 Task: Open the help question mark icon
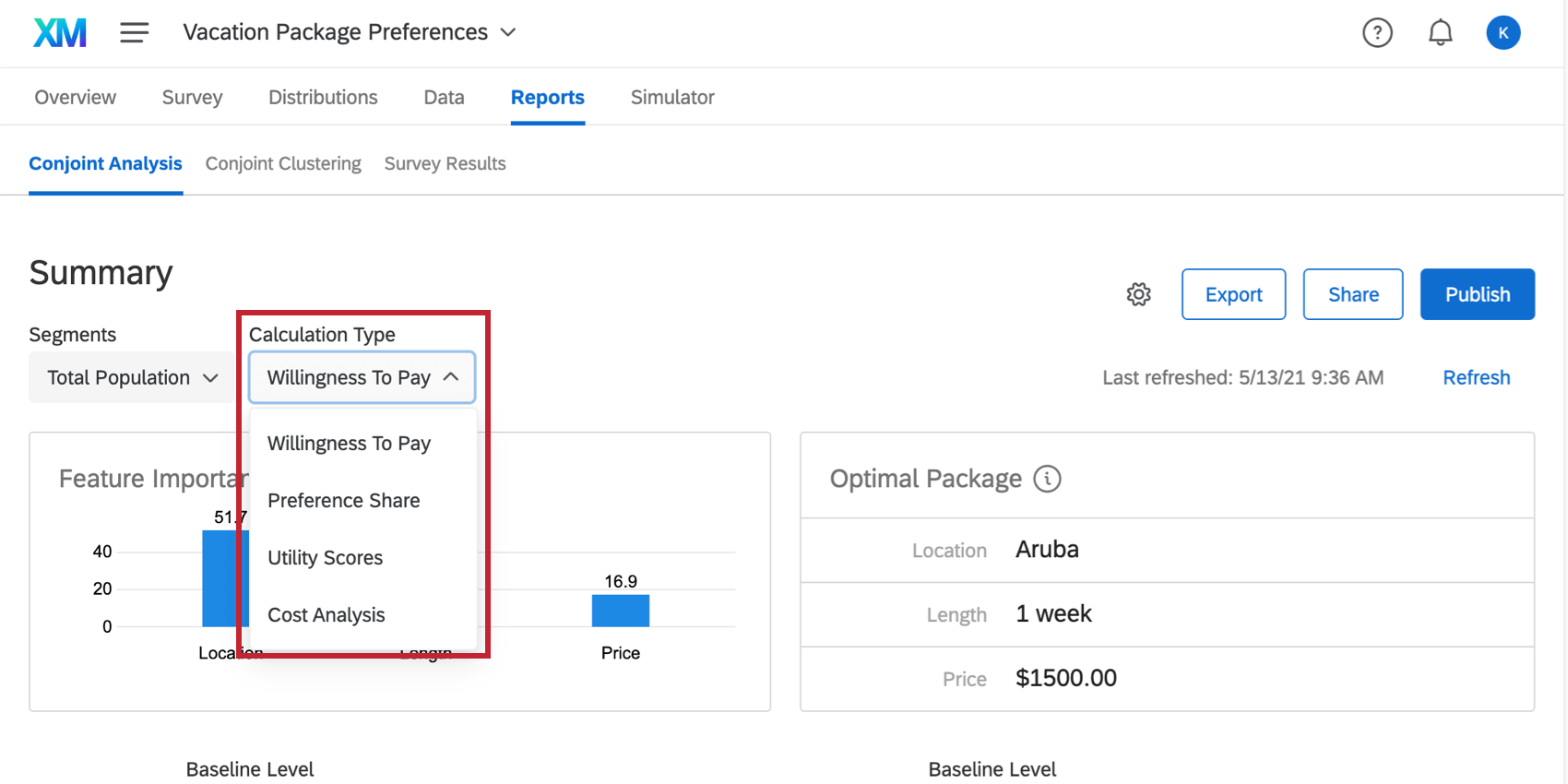coord(1377,33)
